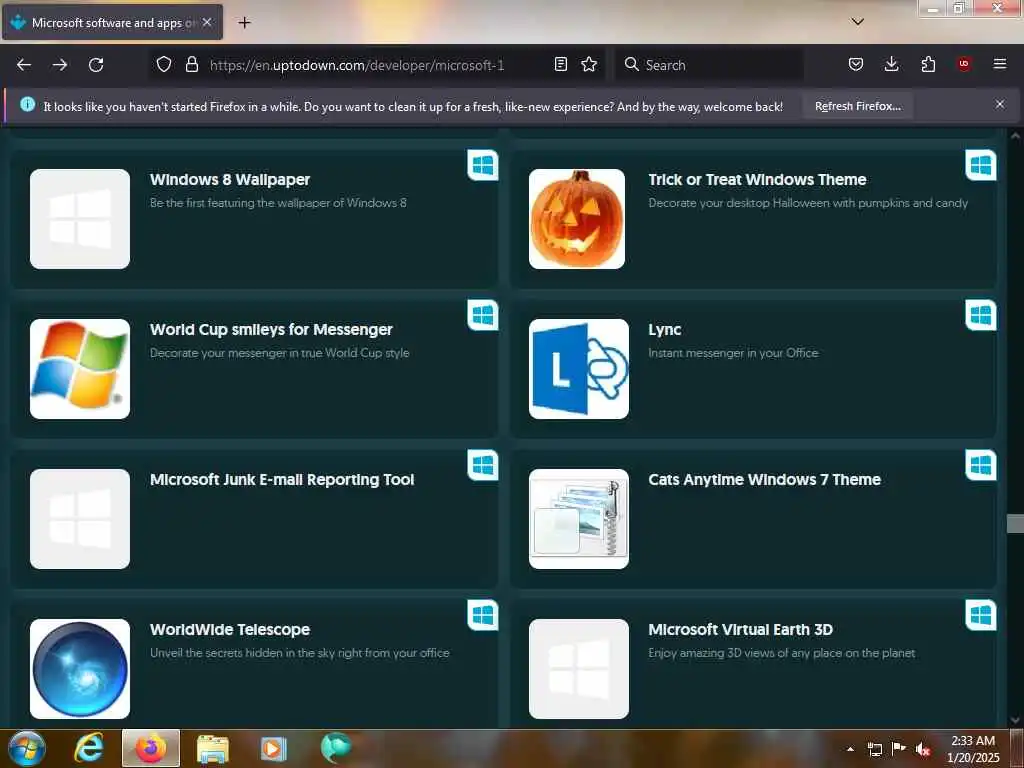Go back to the previous page
The width and height of the screenshot is (1024, 768).
pyautogui.click(x=24, y=65)
